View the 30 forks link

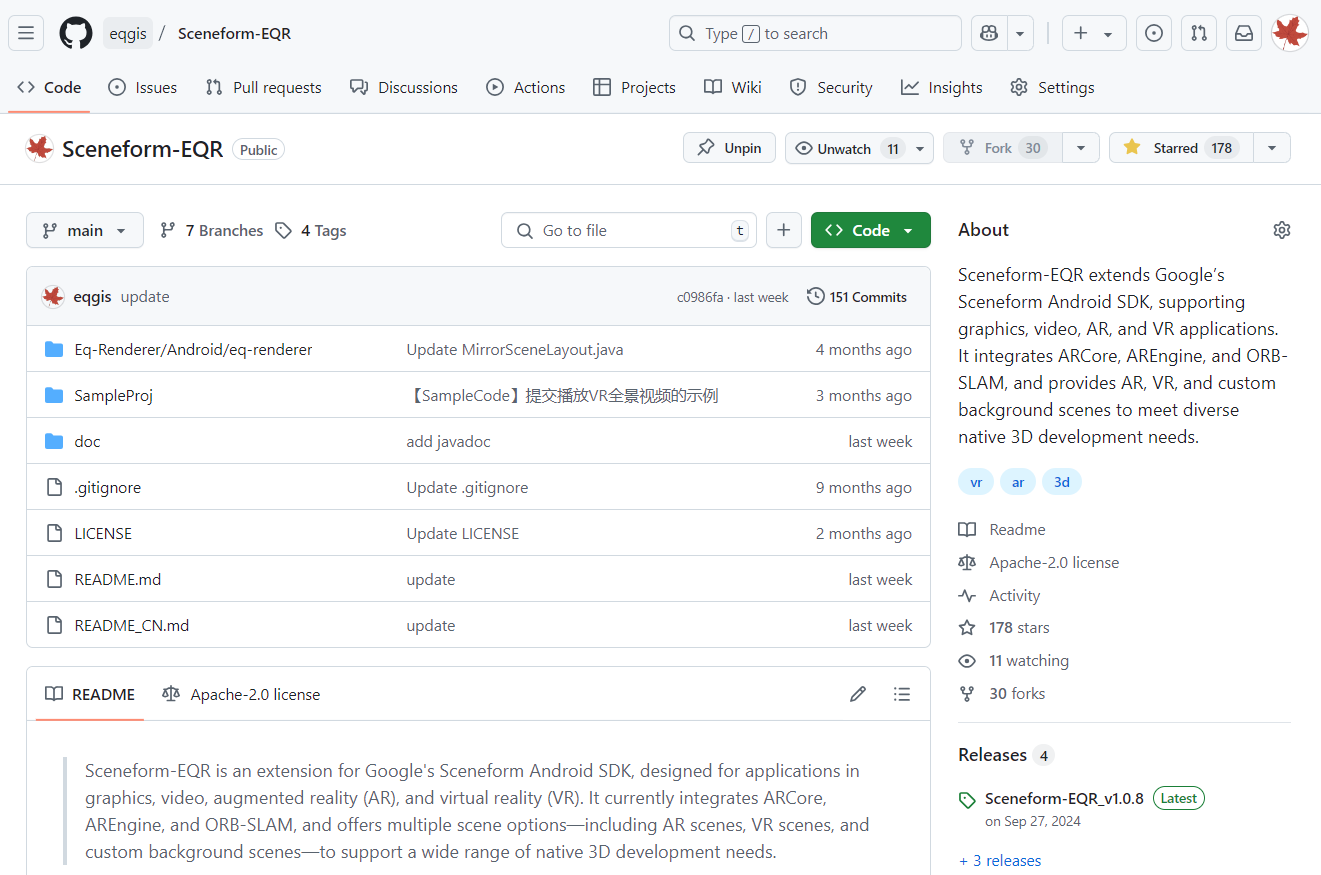(x=1017, y=693)
